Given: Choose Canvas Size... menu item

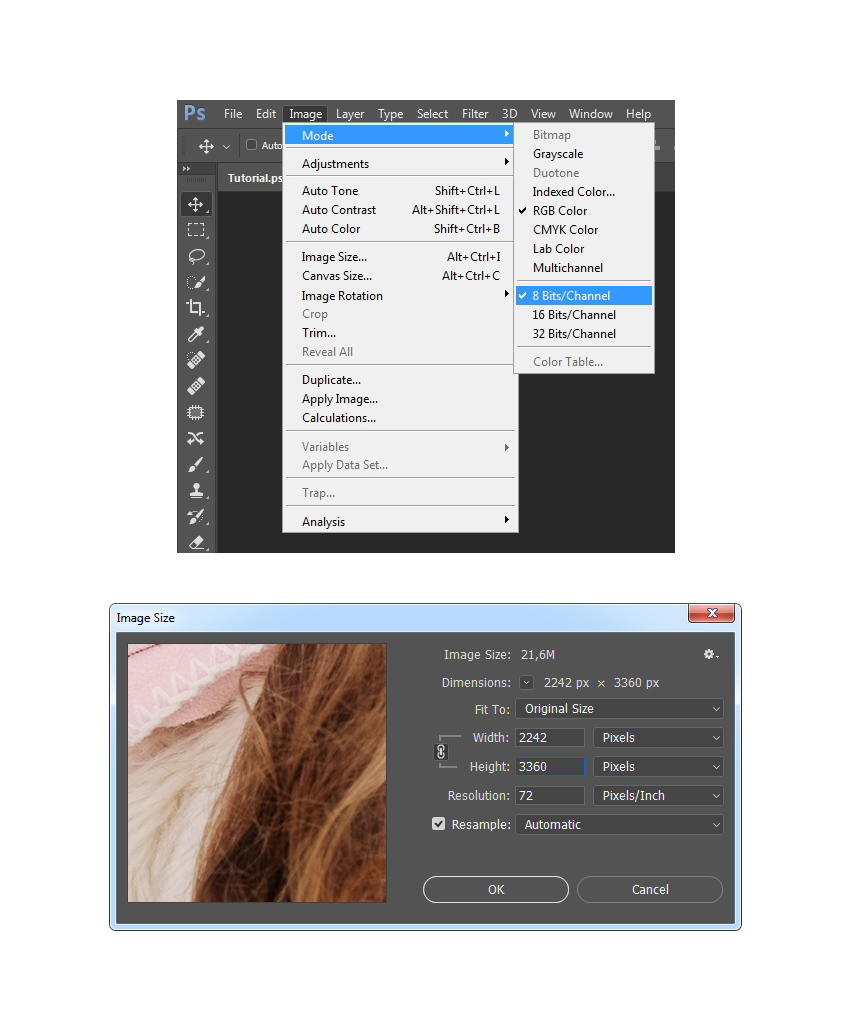Looking at the screenshot, I should pyautogui.click(x=400, y=276).
